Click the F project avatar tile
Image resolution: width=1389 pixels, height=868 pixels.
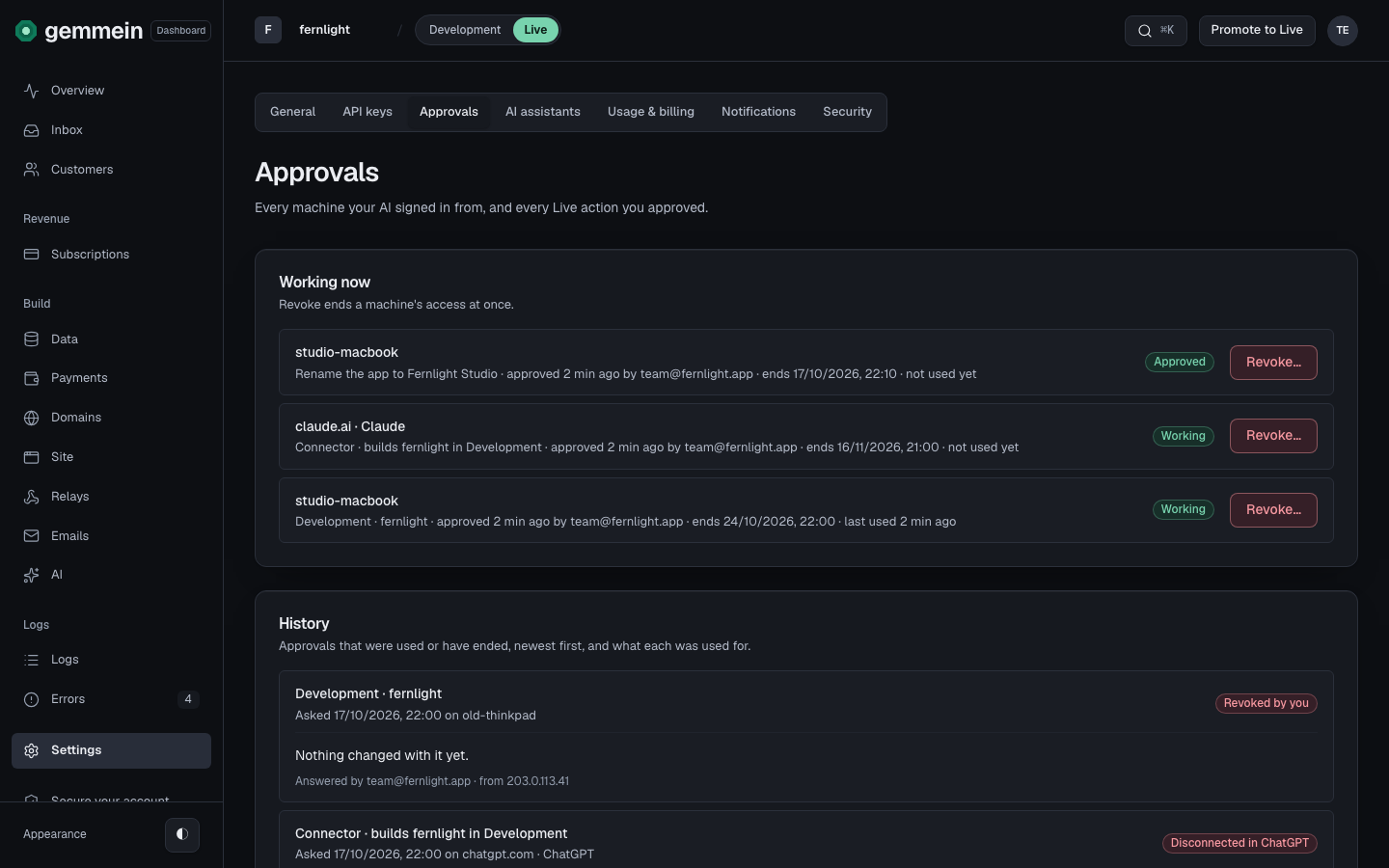tap(268, 30)
